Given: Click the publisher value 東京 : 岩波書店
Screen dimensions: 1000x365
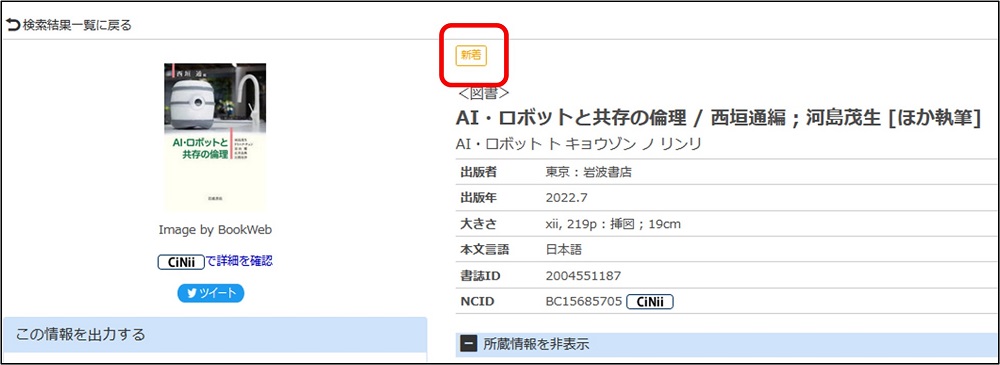Looking at the screenshot, I should (x=589, y=172).
